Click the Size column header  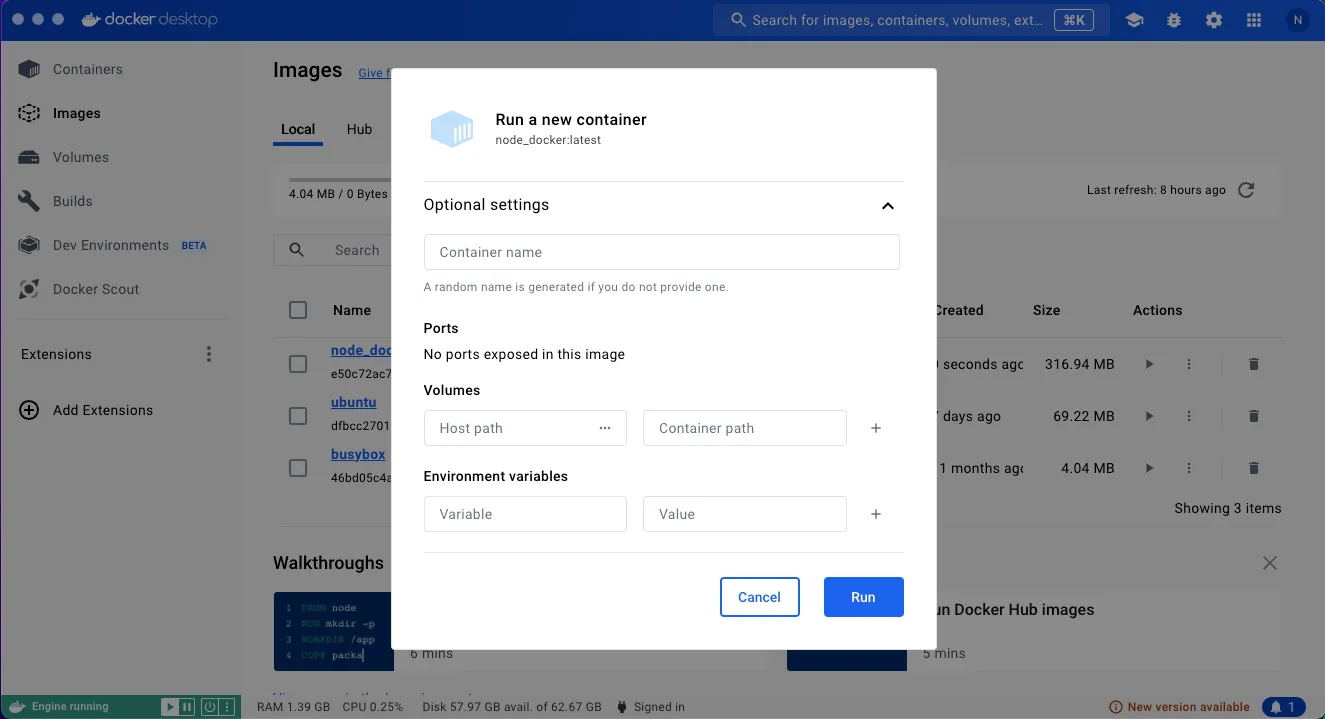tap(1046, 310)
